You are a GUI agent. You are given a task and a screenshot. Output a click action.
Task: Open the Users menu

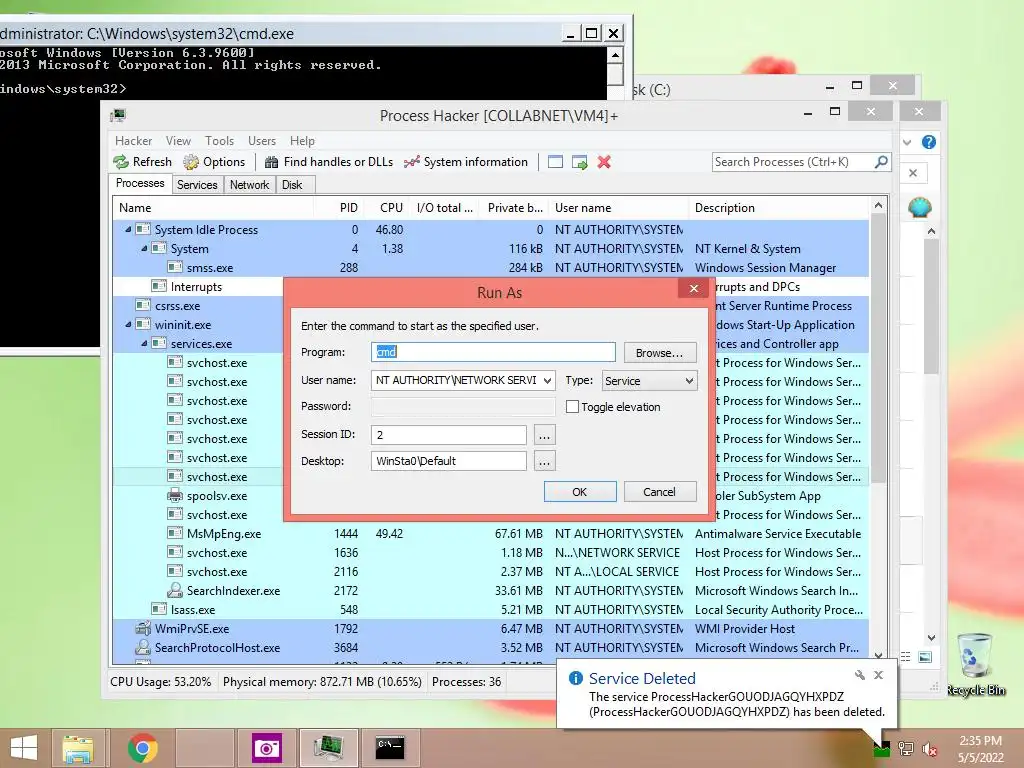tap(262, 141)
